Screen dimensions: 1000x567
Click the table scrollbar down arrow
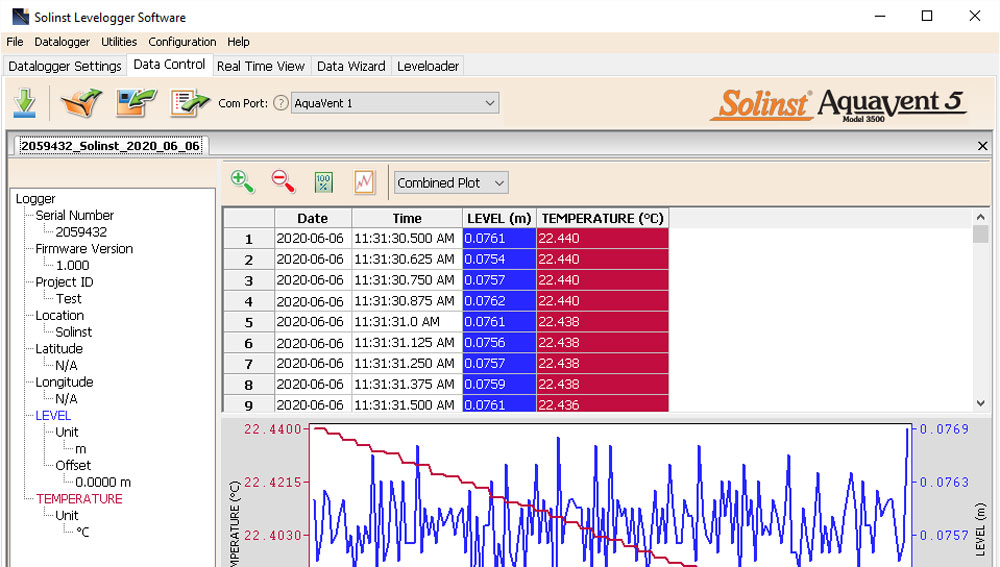click(980, 403)
